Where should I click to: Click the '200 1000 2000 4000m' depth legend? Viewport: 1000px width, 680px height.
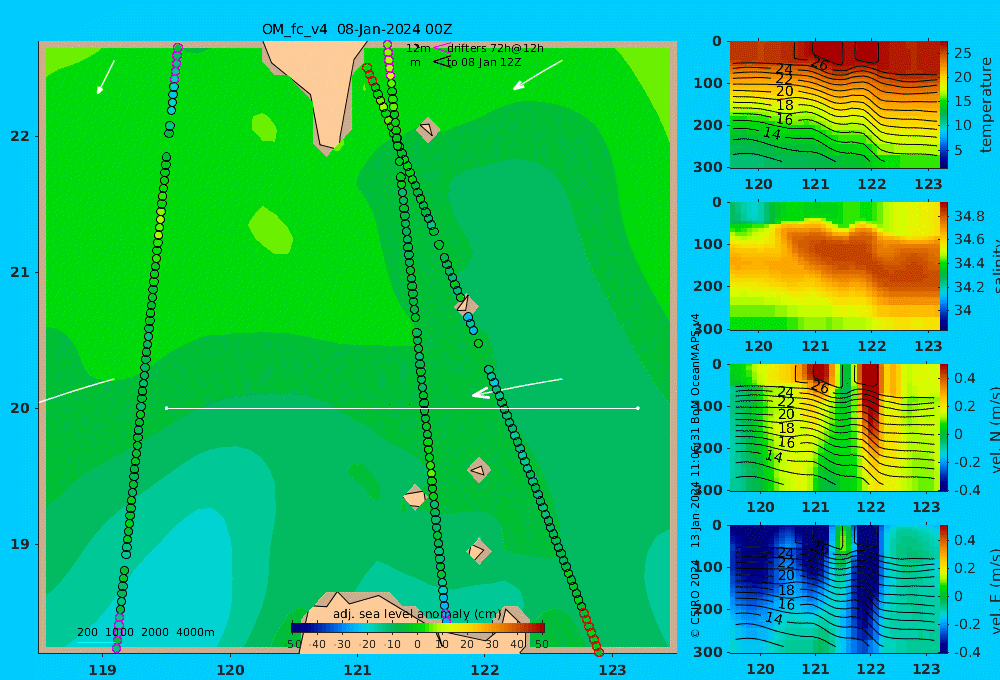[146, 632]
